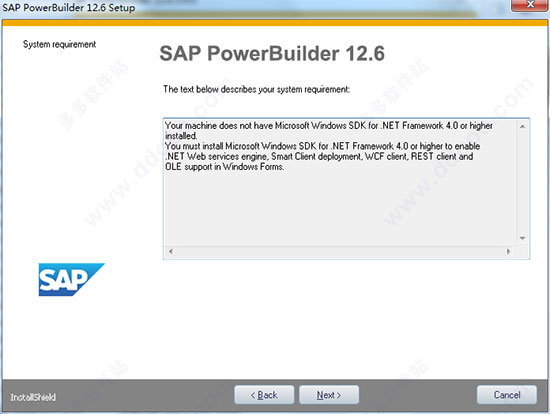Click the 'SAP PowerBuilder 12.6' heading
This screenshot has width=550, height=414.
click(x=272, y=53)
